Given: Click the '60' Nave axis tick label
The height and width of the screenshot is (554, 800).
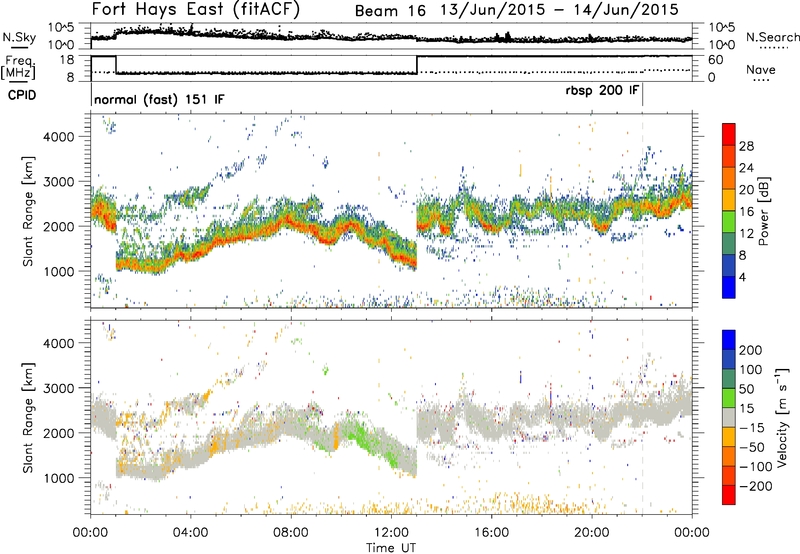Looking at the screenshot, I should click(715, 60).
